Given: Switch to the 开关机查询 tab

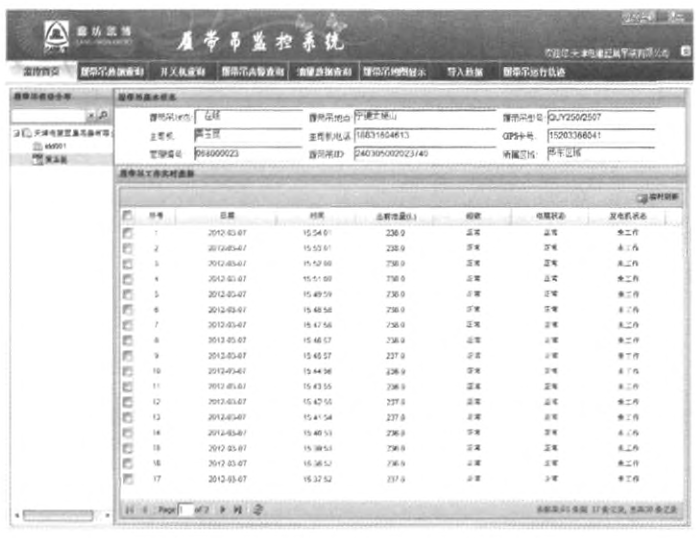Looking at the screenshot, I should pyautogui.click(x=181, y=72).
